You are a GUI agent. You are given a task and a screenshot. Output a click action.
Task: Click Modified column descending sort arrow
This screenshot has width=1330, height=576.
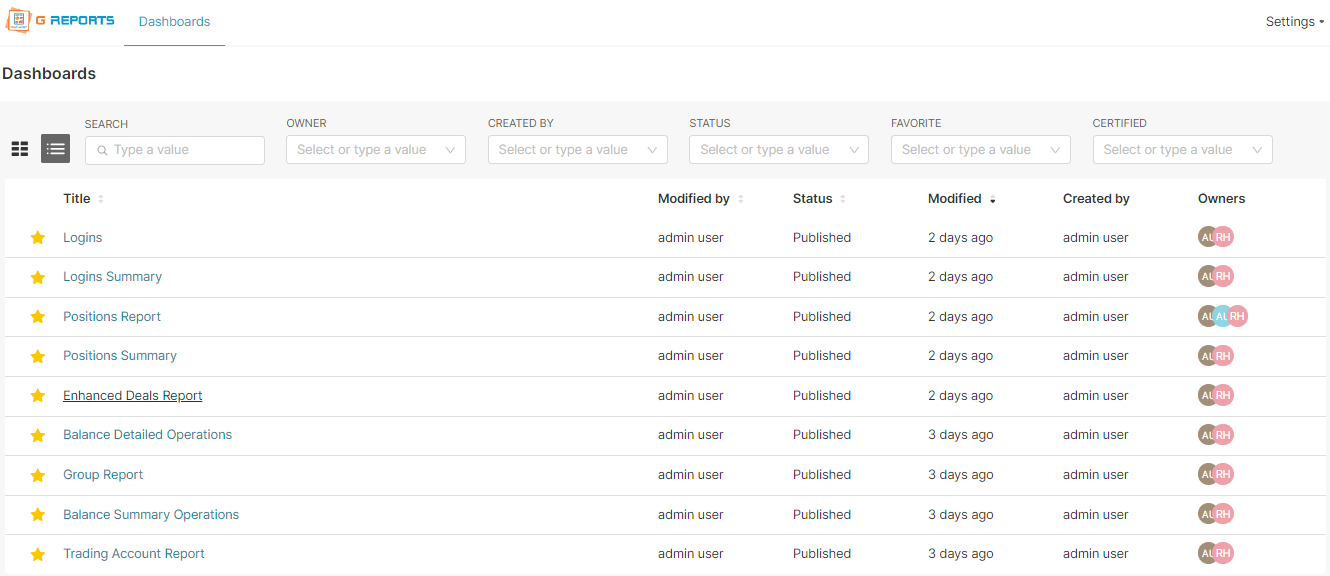(x=993, y=200)
